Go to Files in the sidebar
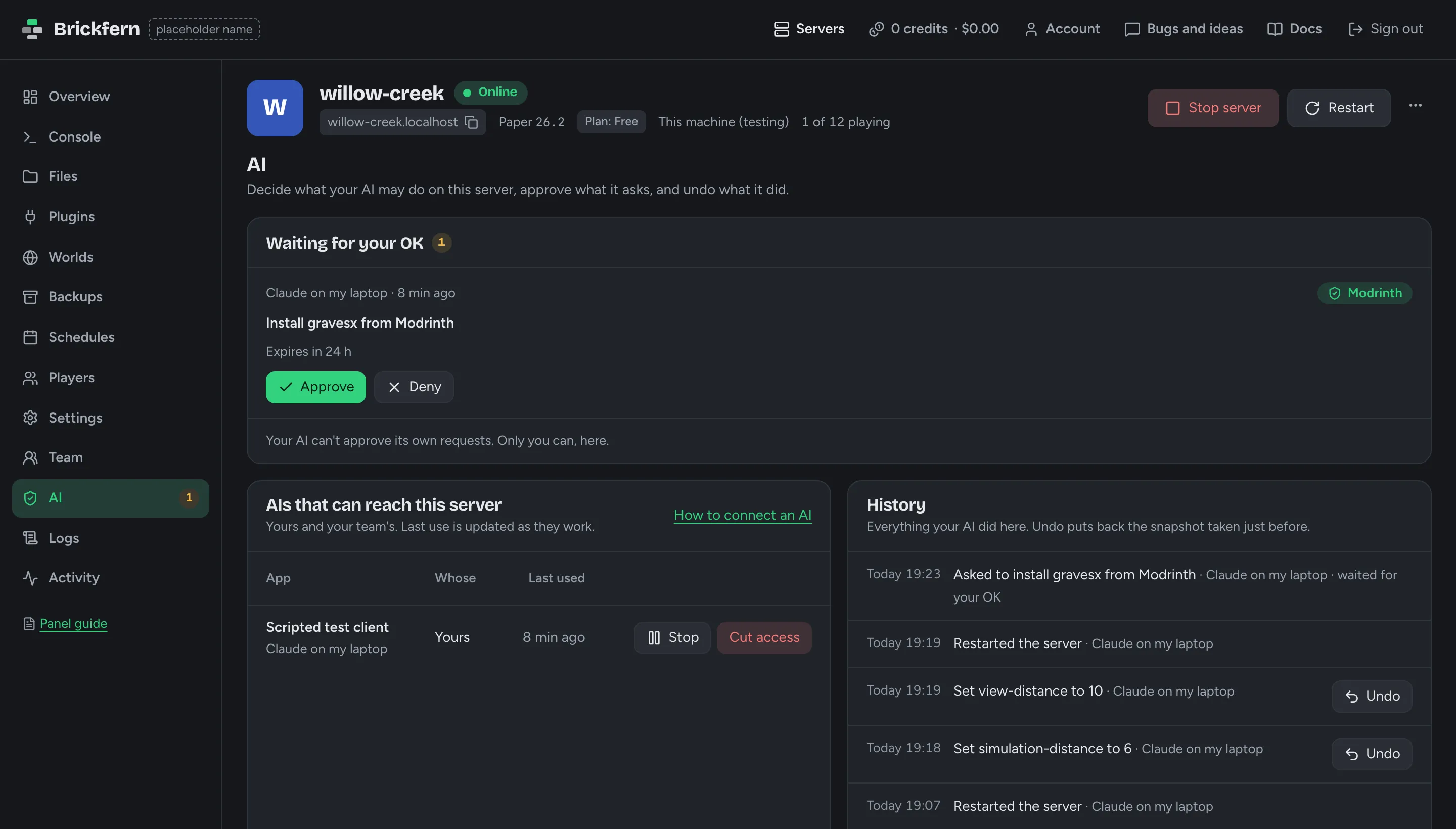Screen dimensions: 1456x829 tap(111, 176)
